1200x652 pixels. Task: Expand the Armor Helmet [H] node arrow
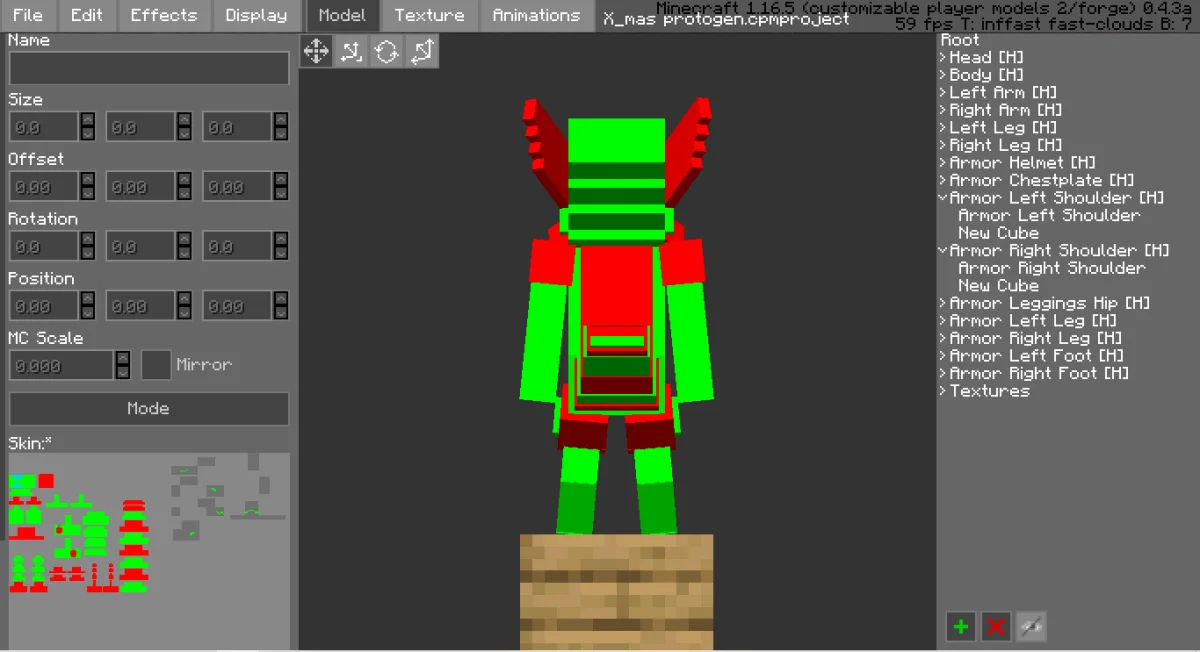tap(943, 163)
